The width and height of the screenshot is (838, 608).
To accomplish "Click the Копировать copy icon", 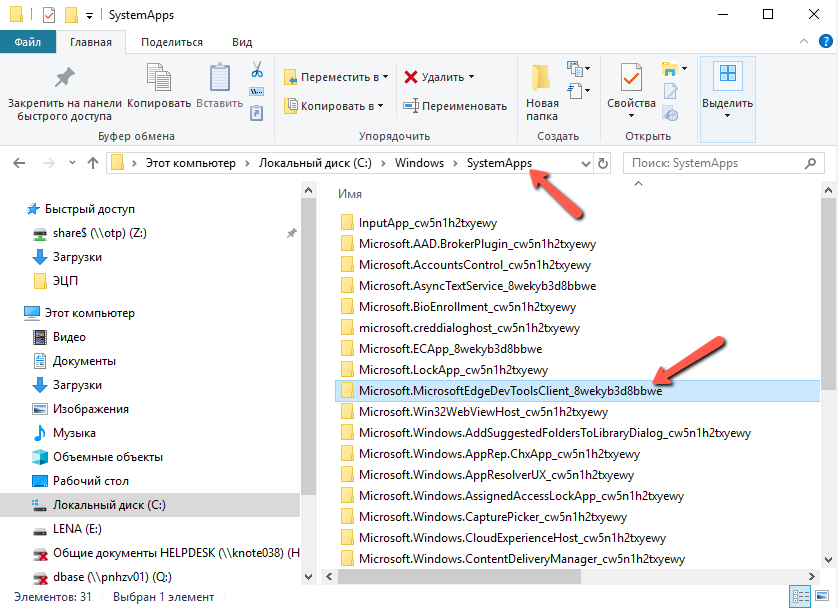I will point(158,78).
